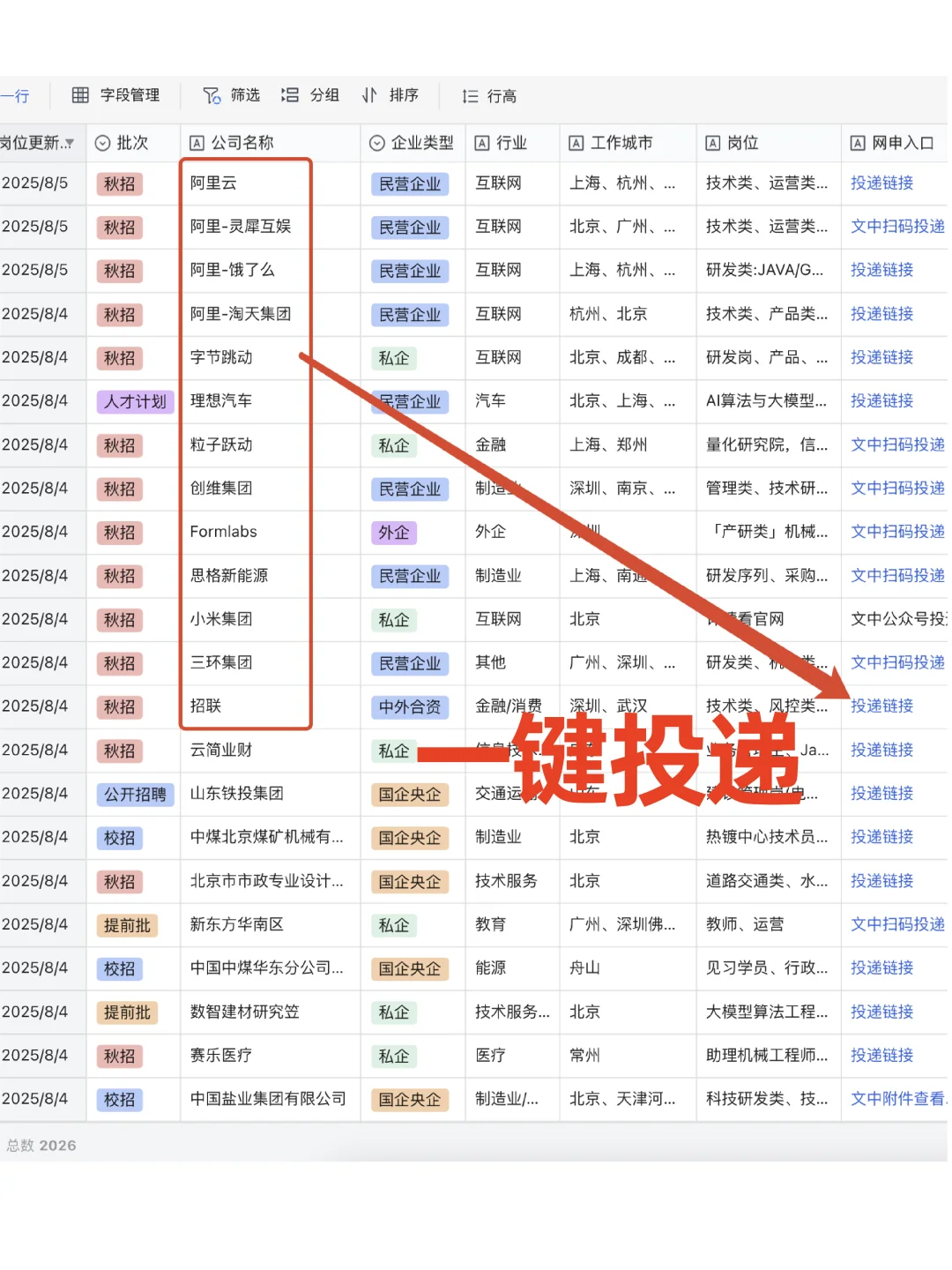Select company cell 数智建材研究笠
The image size is (952, 1270).
pos(271,1012)
